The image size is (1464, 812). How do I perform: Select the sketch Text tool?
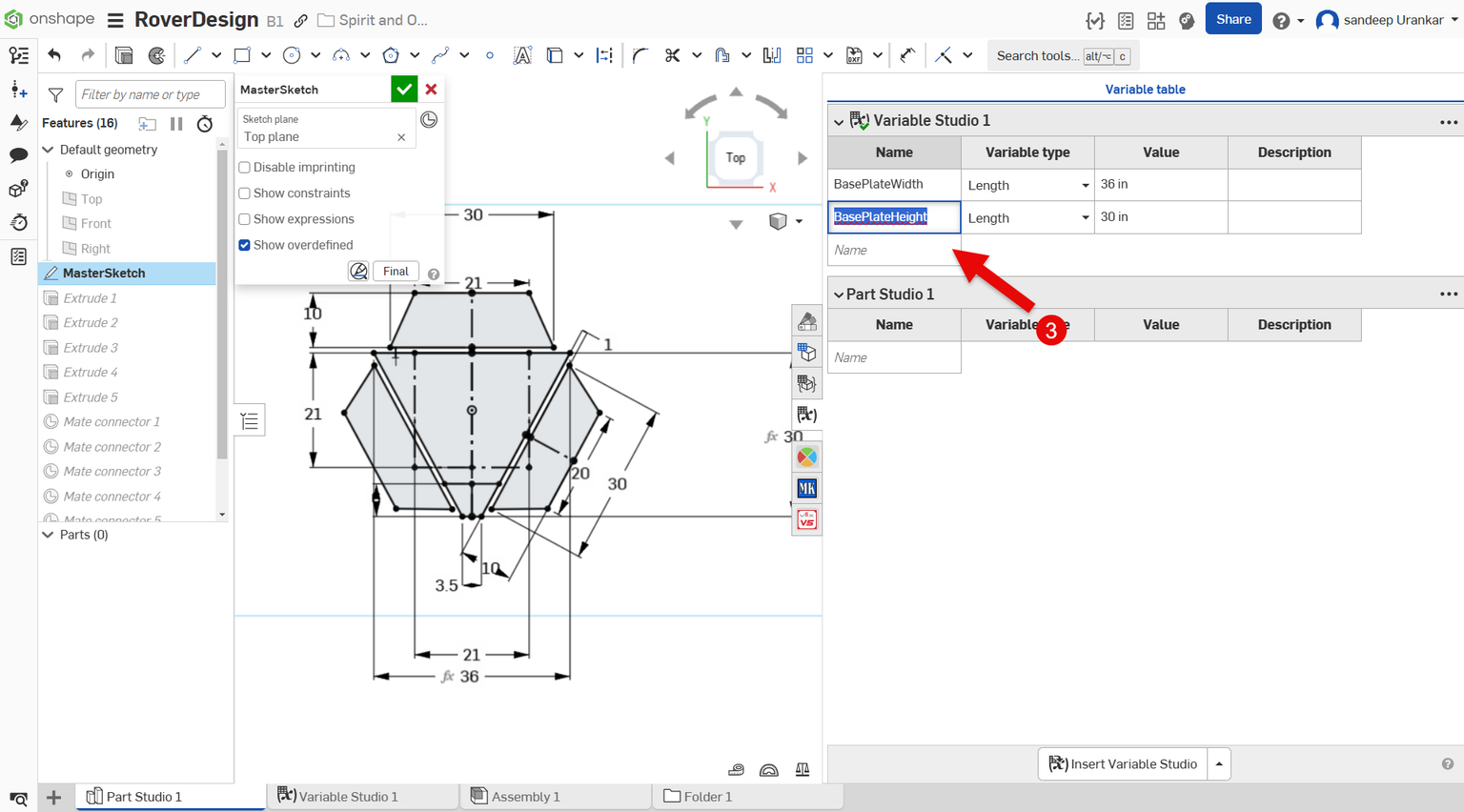[522, 54]
